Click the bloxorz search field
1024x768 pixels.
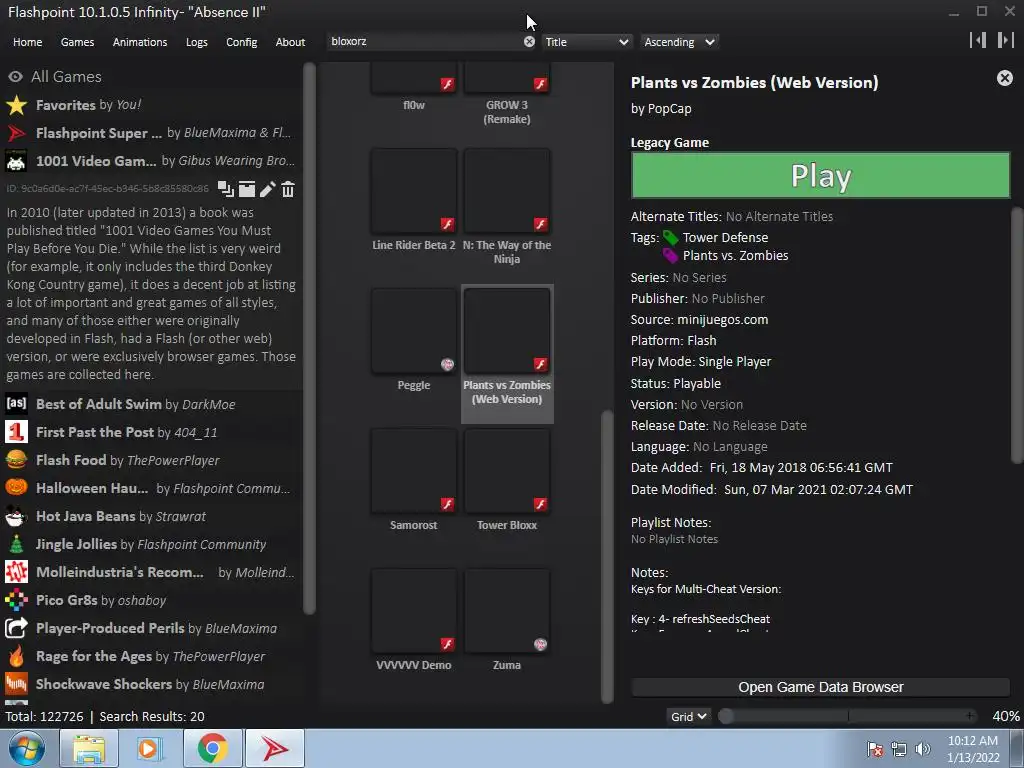coord(424,41)
